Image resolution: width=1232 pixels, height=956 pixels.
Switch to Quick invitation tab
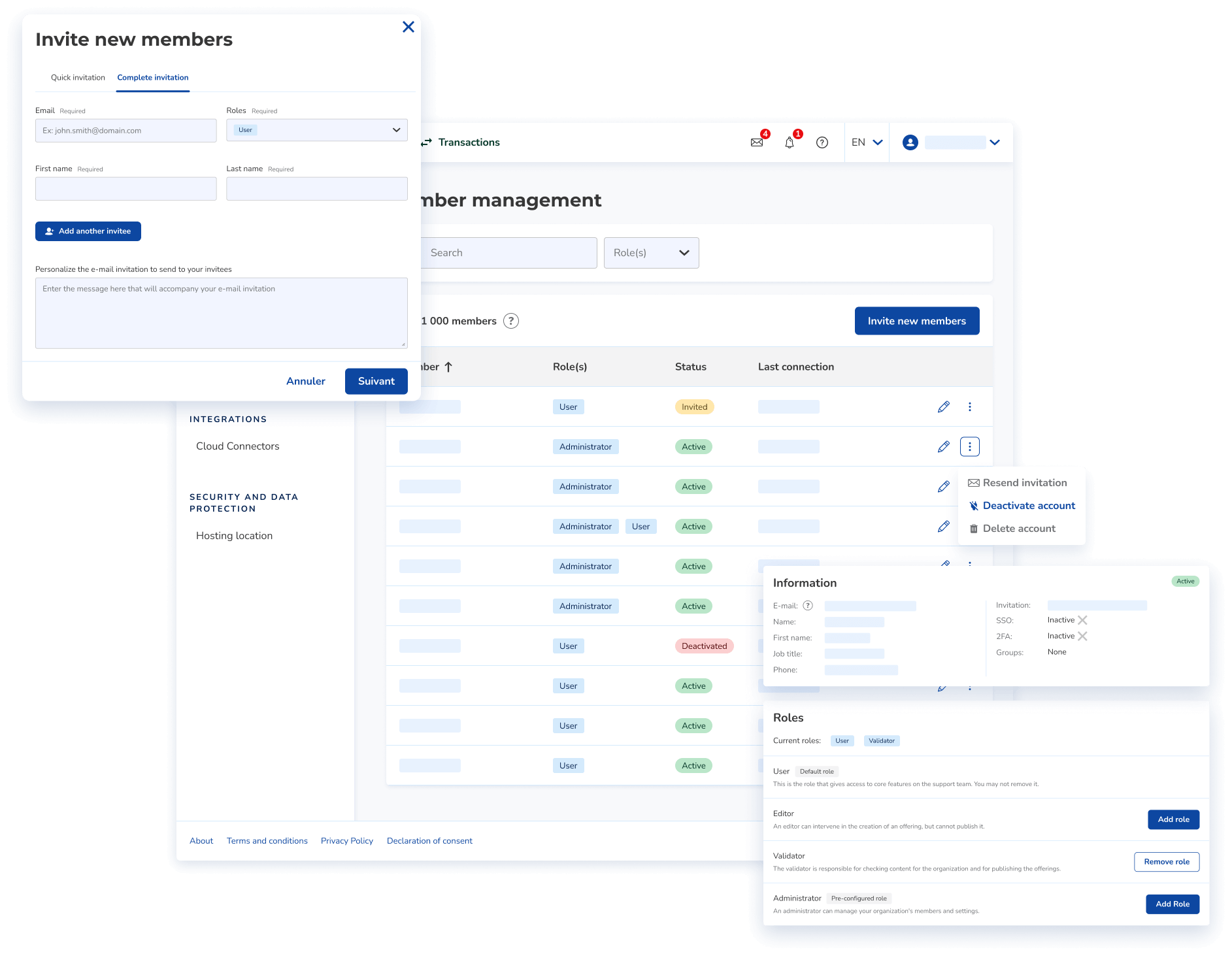tap(78, 78)
